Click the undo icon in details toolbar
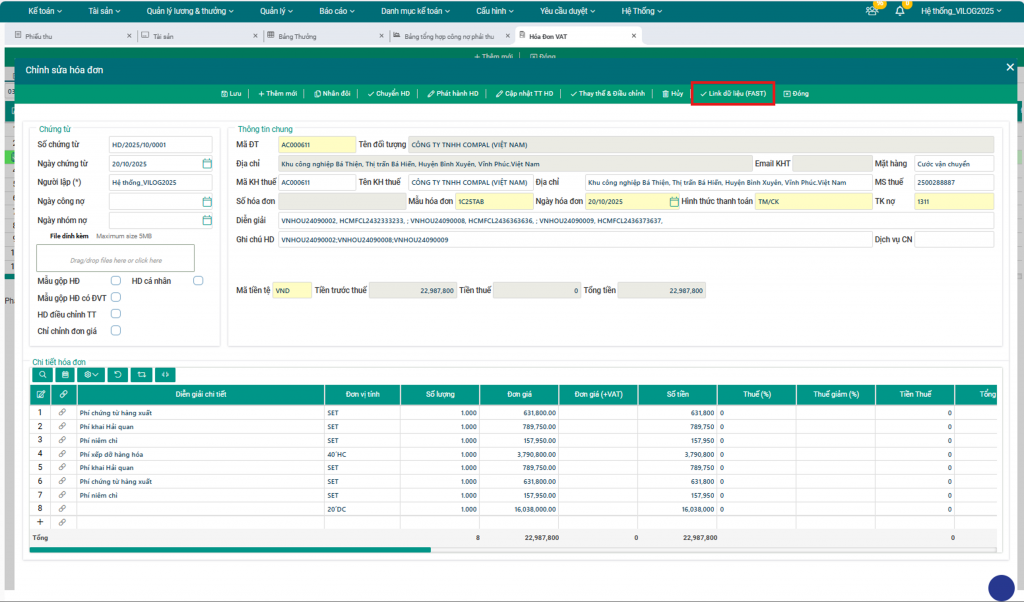The width and height of the screenshot is (1024, 602). (118, 374)
